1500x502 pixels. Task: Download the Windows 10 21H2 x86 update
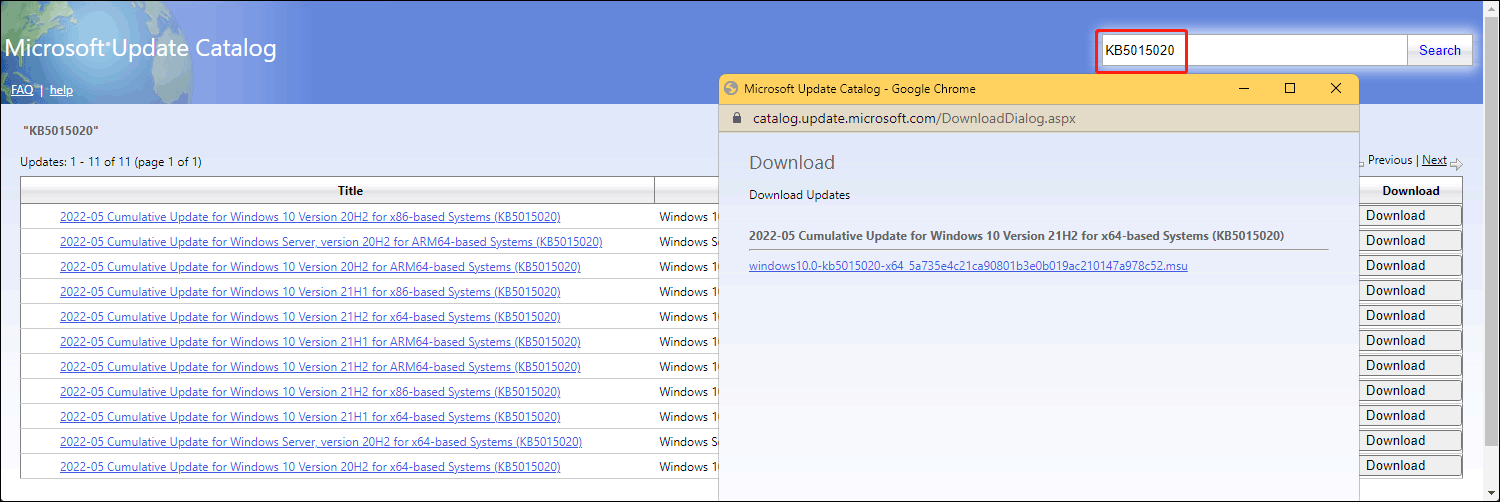pos(1410,391)
